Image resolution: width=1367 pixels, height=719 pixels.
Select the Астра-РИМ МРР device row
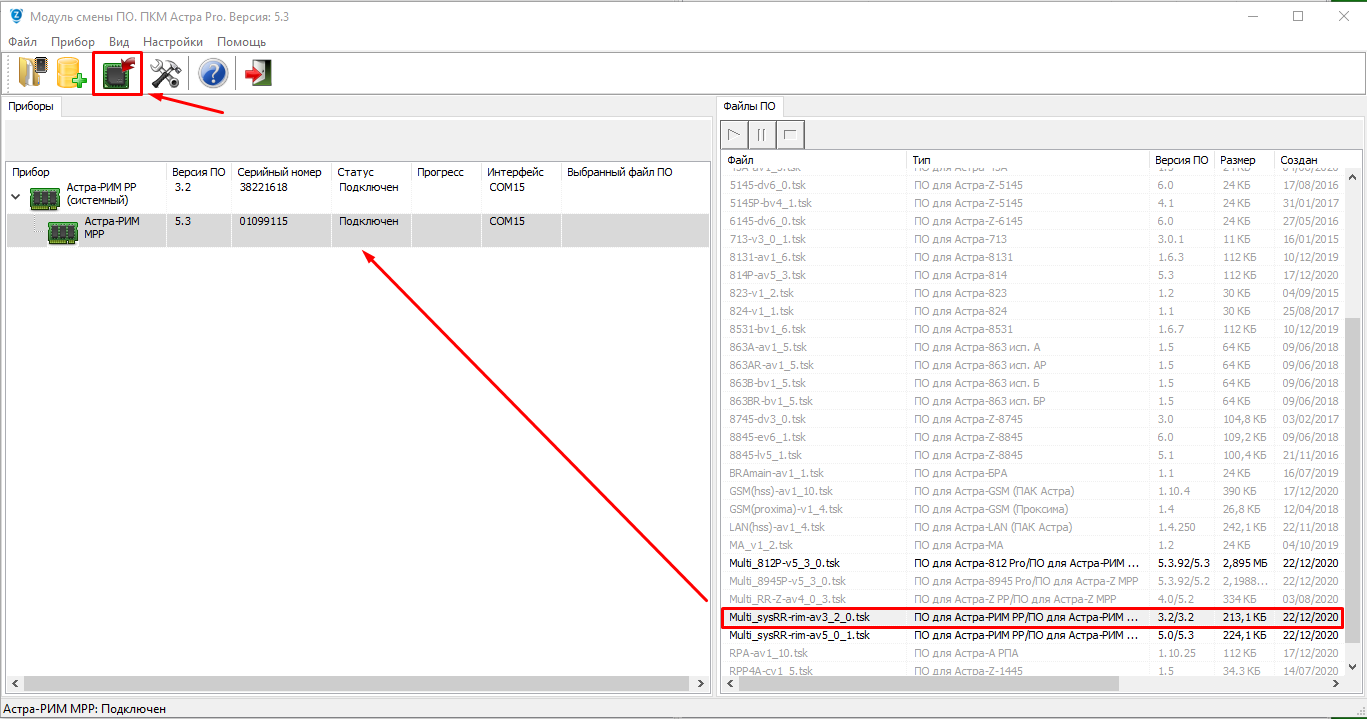[x=111, y=227]
